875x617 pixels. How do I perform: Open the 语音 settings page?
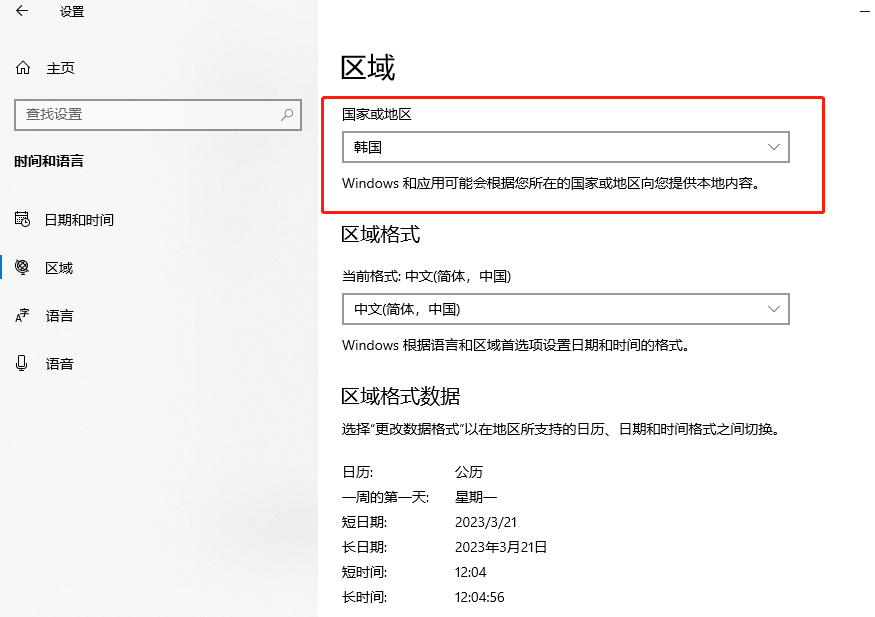(59, 364)
